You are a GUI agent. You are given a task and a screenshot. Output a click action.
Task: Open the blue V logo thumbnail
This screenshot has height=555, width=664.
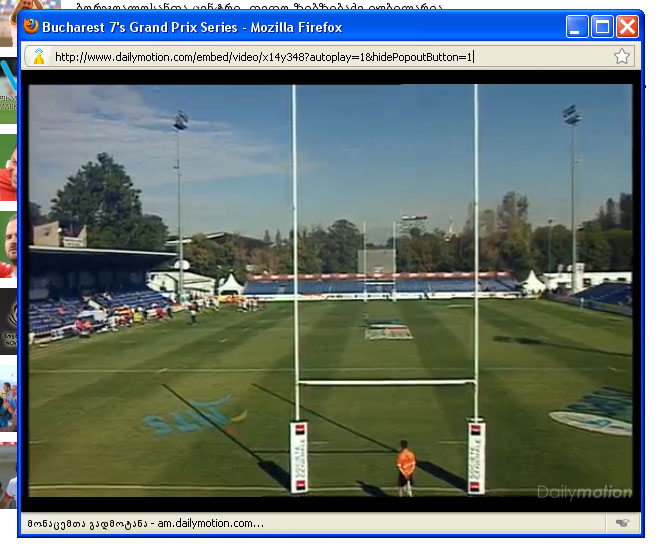[8, 91]
